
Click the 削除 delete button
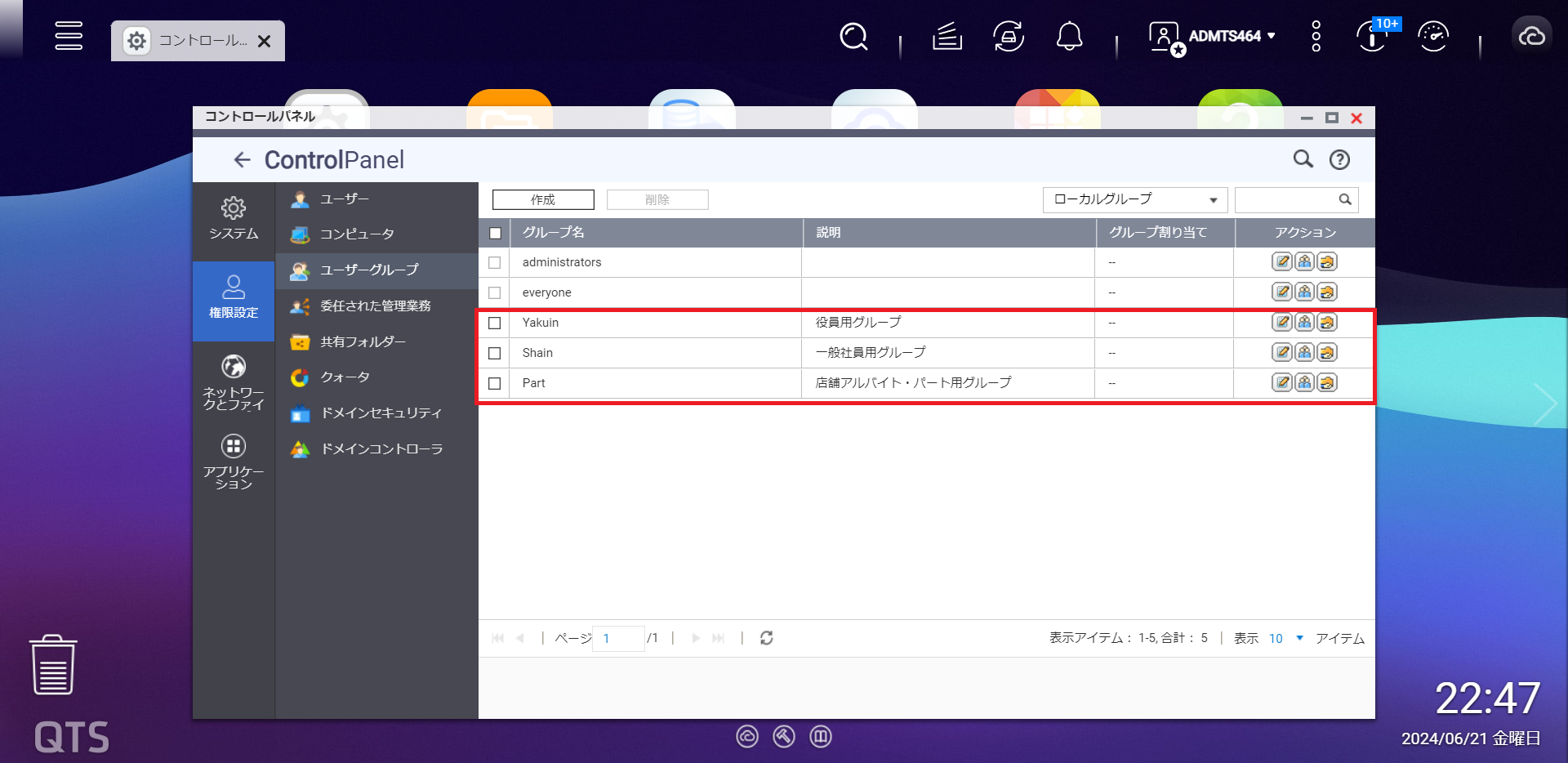657,200
